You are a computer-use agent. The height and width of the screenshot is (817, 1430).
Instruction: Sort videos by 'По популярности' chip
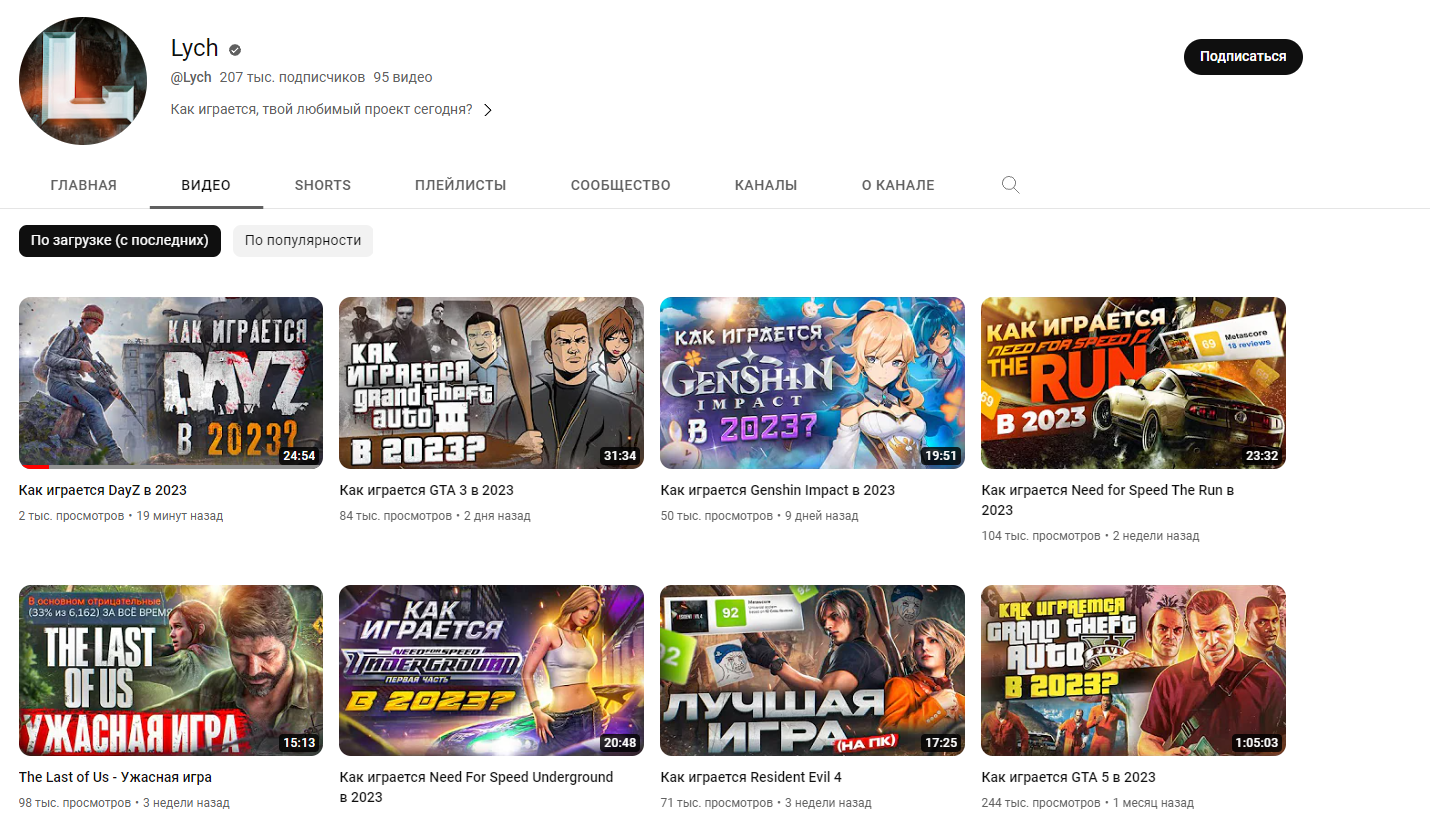point(303,240)
